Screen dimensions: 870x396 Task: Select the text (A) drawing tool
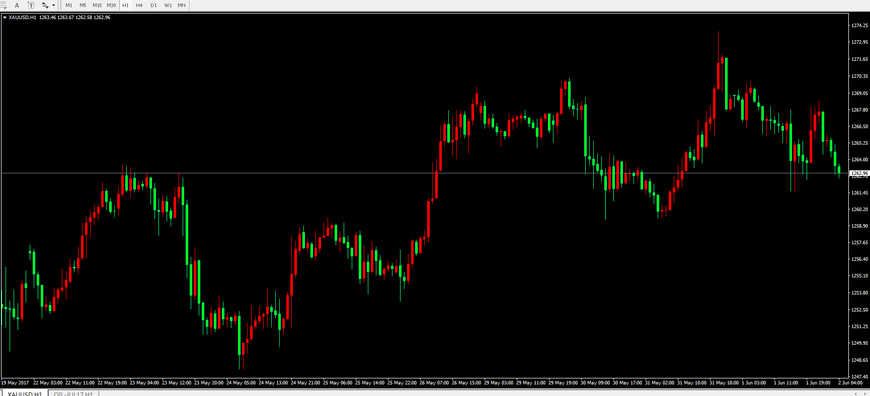coord(17,5)
